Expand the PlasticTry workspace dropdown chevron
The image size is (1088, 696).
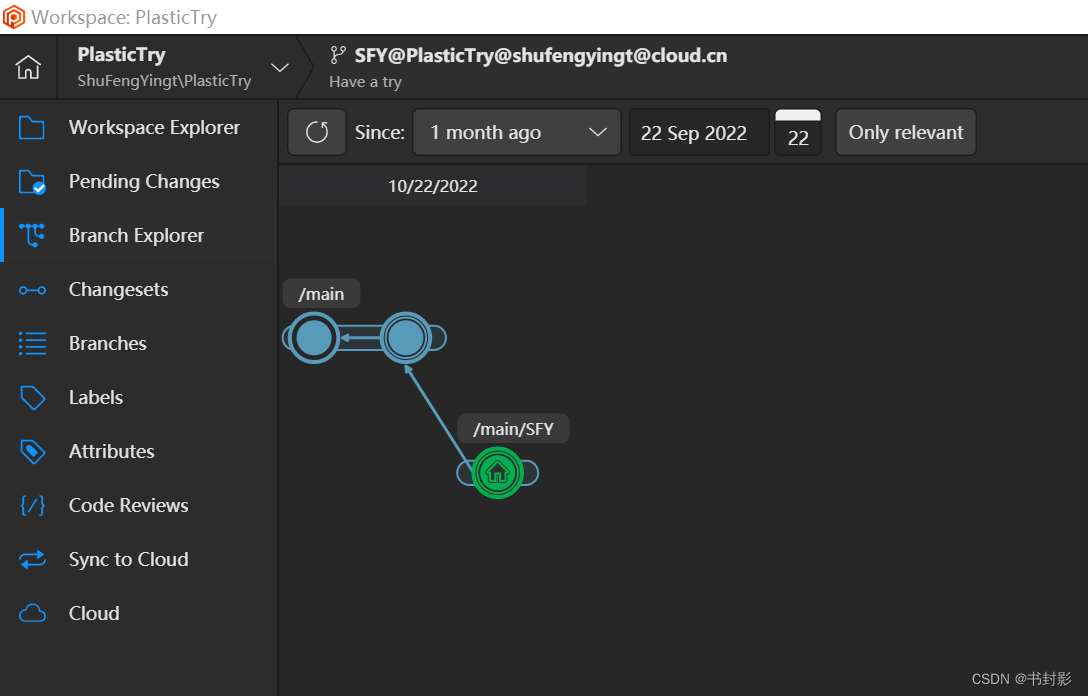point(280,67)
